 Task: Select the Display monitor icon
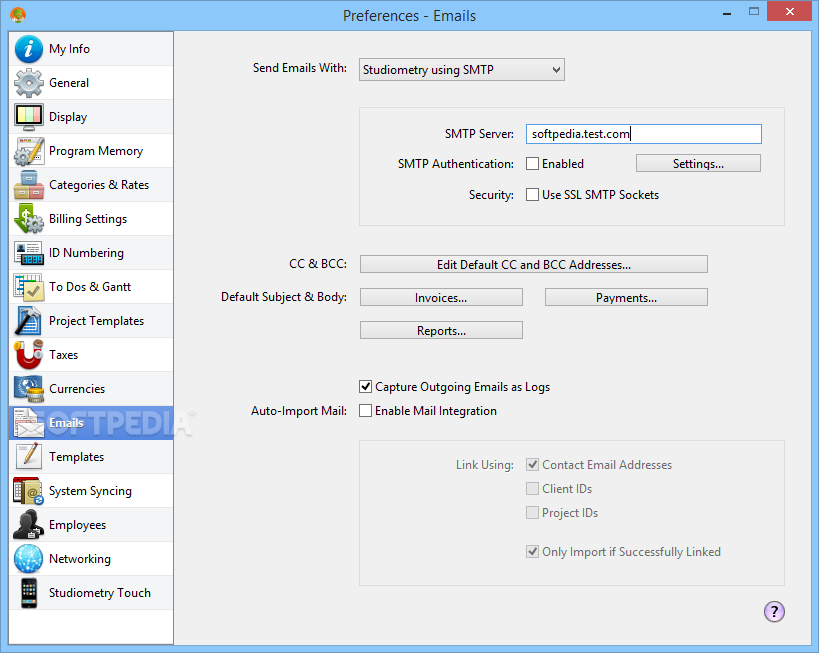(29, 117)
